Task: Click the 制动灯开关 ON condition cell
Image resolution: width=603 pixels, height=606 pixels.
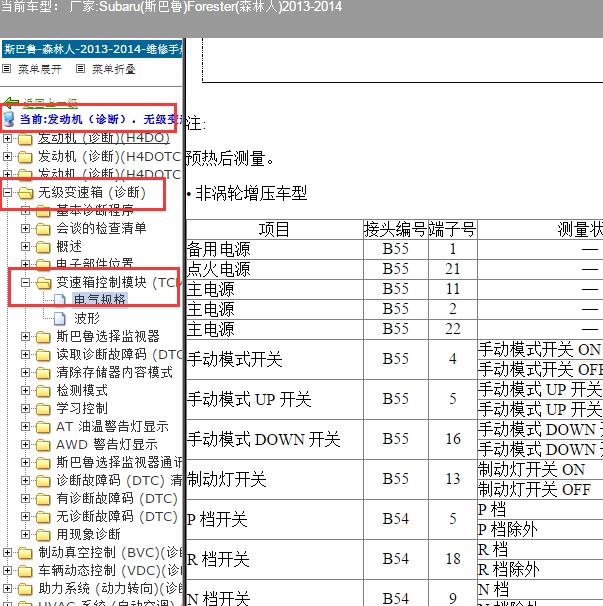Action: tap(540, 470)
